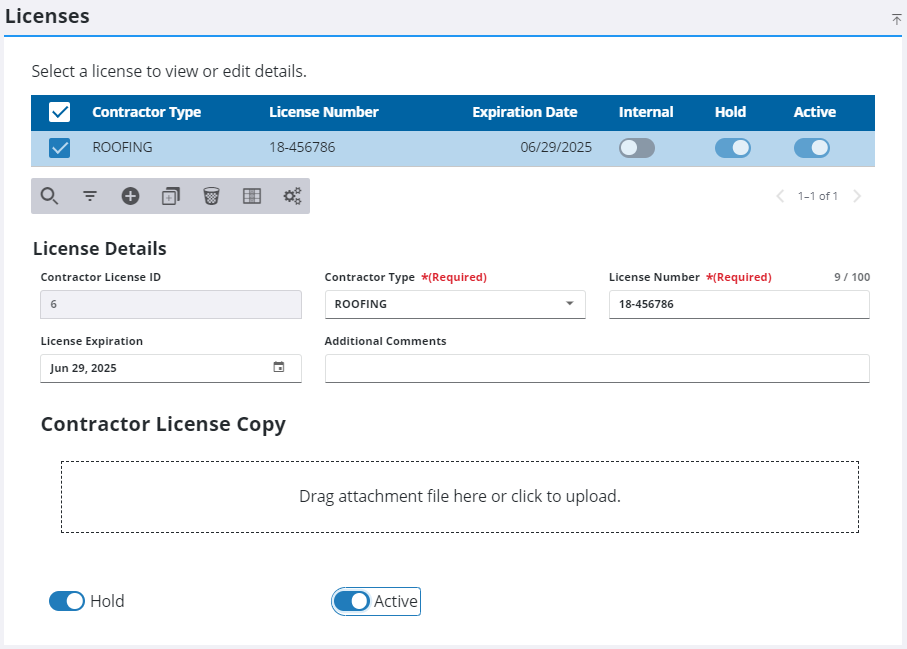This screenshot has height=649, width=907.
Task: Expand the Contractor Type dropdown
Action: (569, 304)
